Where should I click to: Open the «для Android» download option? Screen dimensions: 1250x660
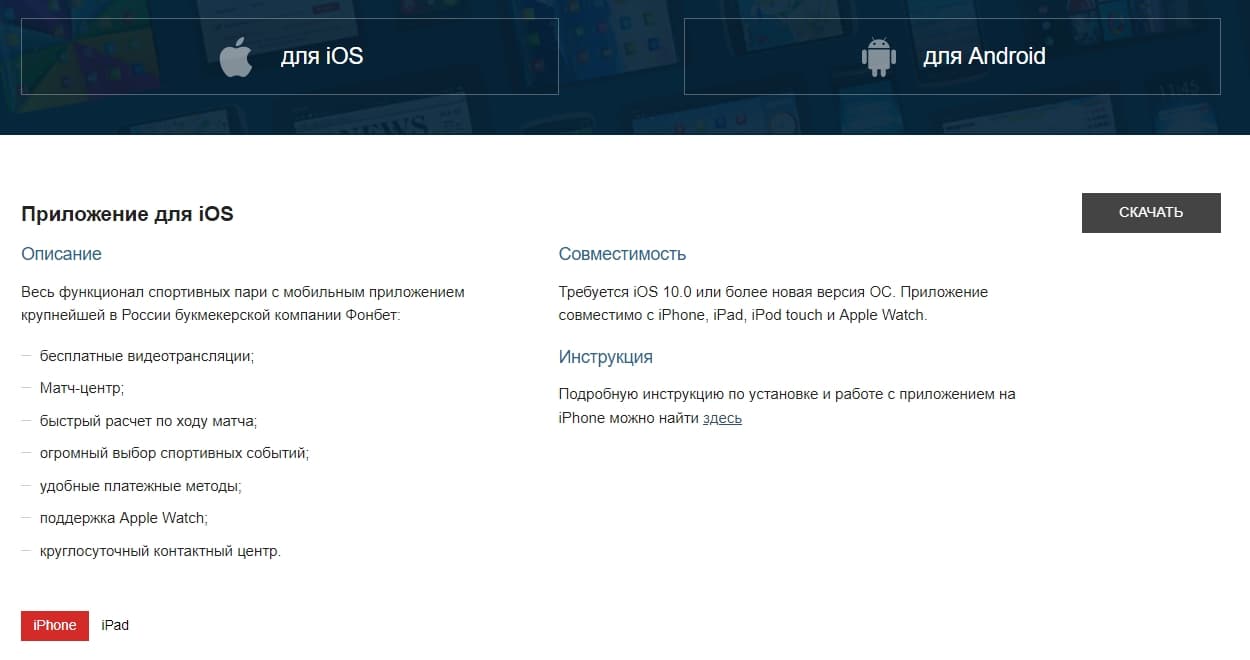pos(952,56)
